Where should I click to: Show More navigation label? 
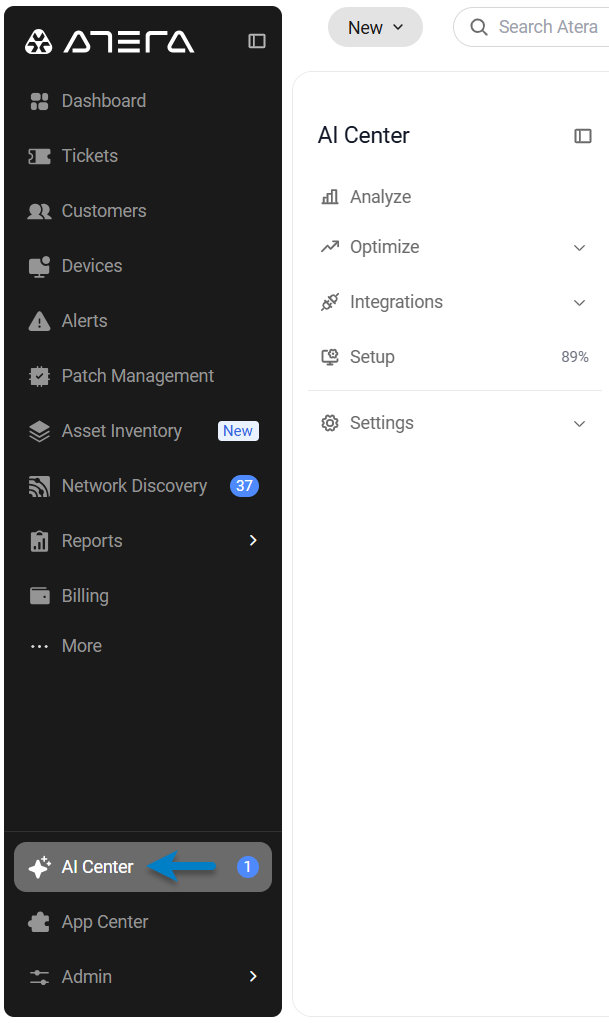(82, 646)
